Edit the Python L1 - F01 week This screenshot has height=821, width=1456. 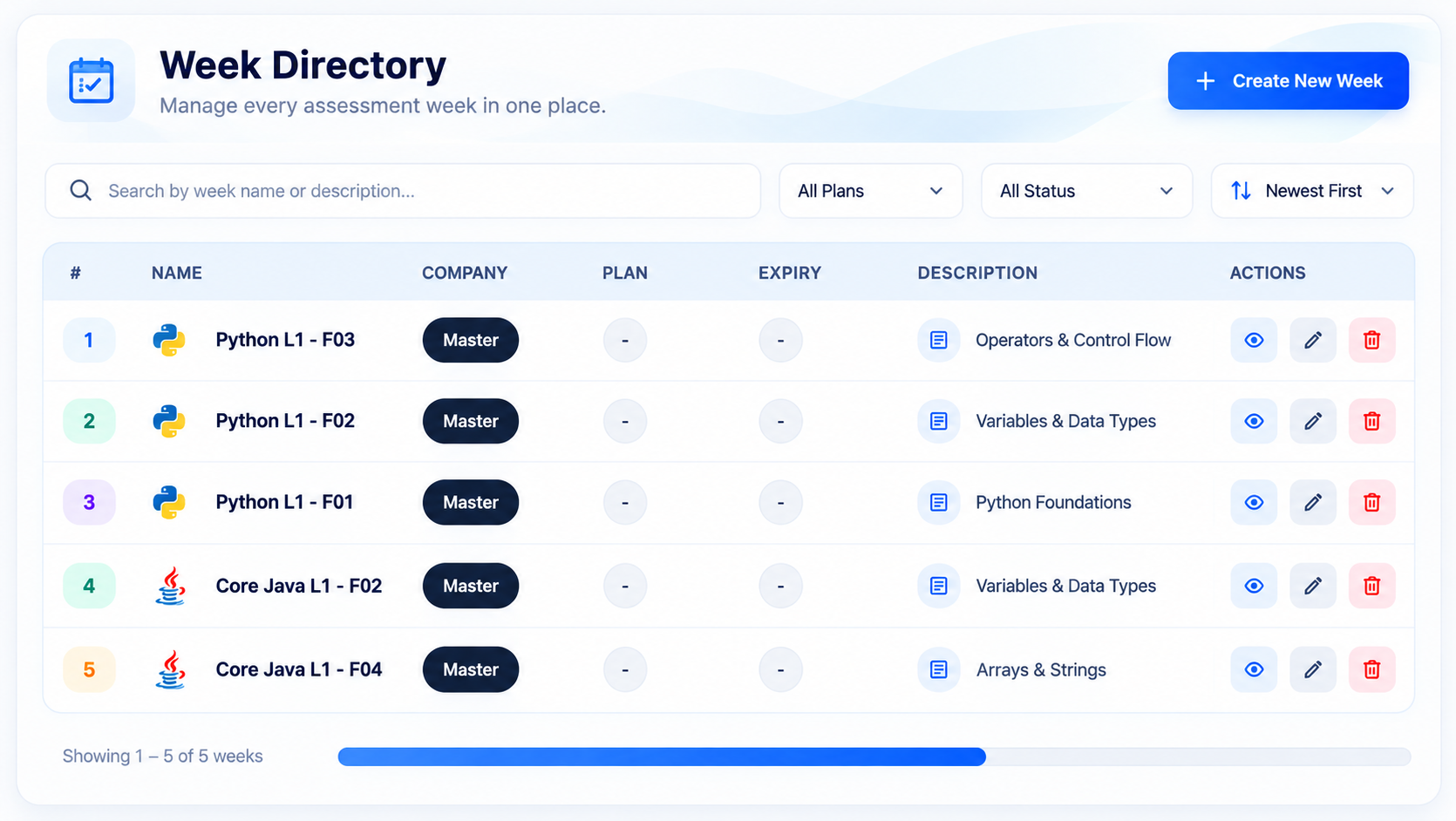[x=1313, y=502]
